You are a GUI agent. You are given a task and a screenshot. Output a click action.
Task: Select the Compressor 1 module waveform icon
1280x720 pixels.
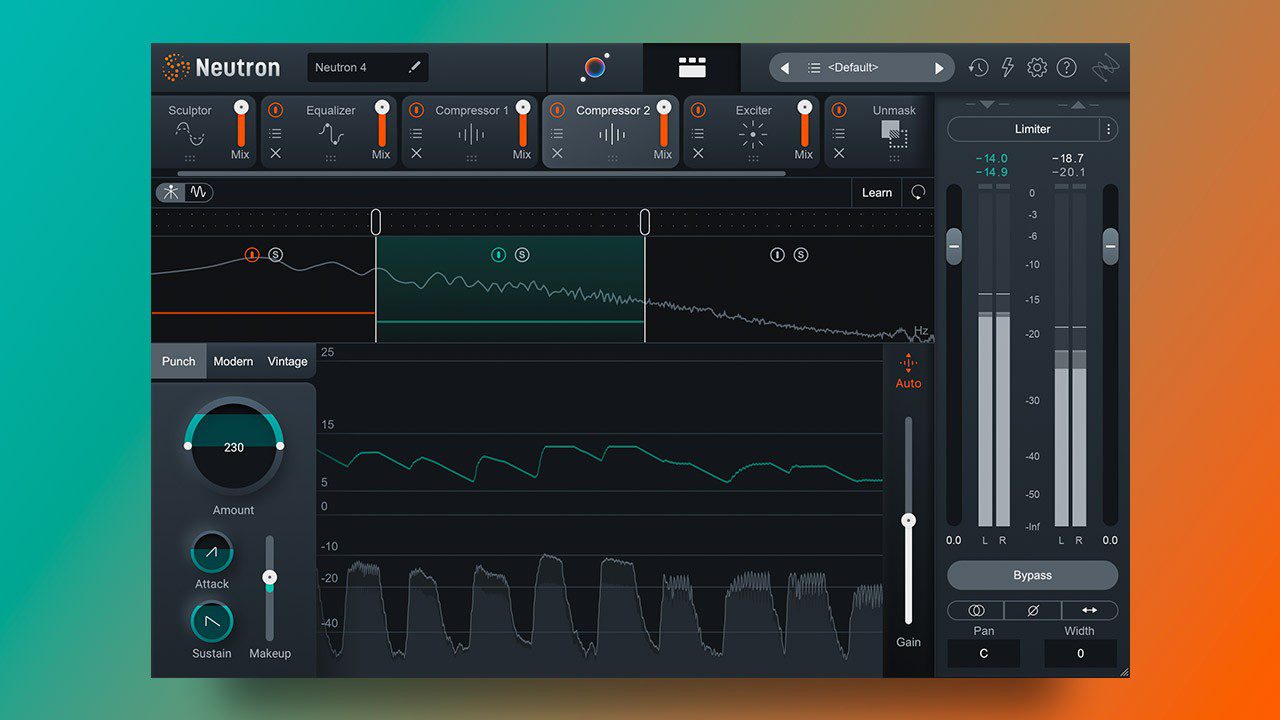coord(471,134)
